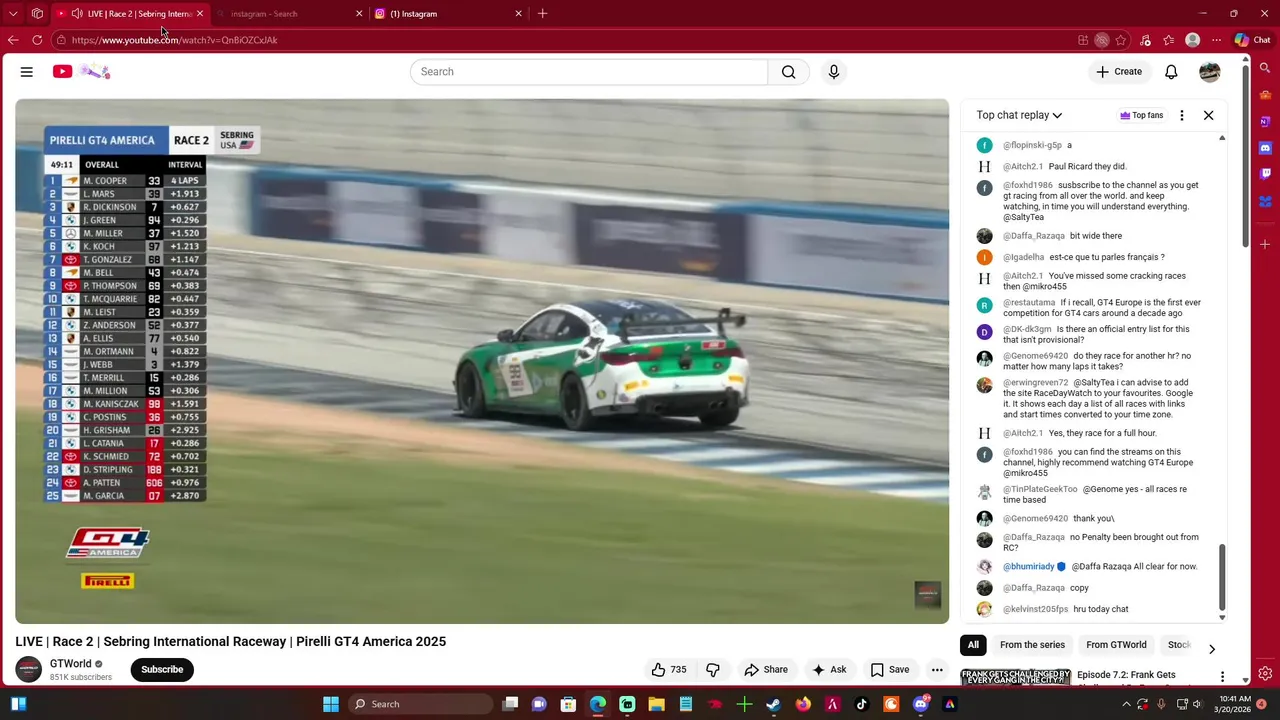Viewport: 1280px width, 720px height.
Task: Mute the YouTube tab audio icon
Action: tap(77, 14)
